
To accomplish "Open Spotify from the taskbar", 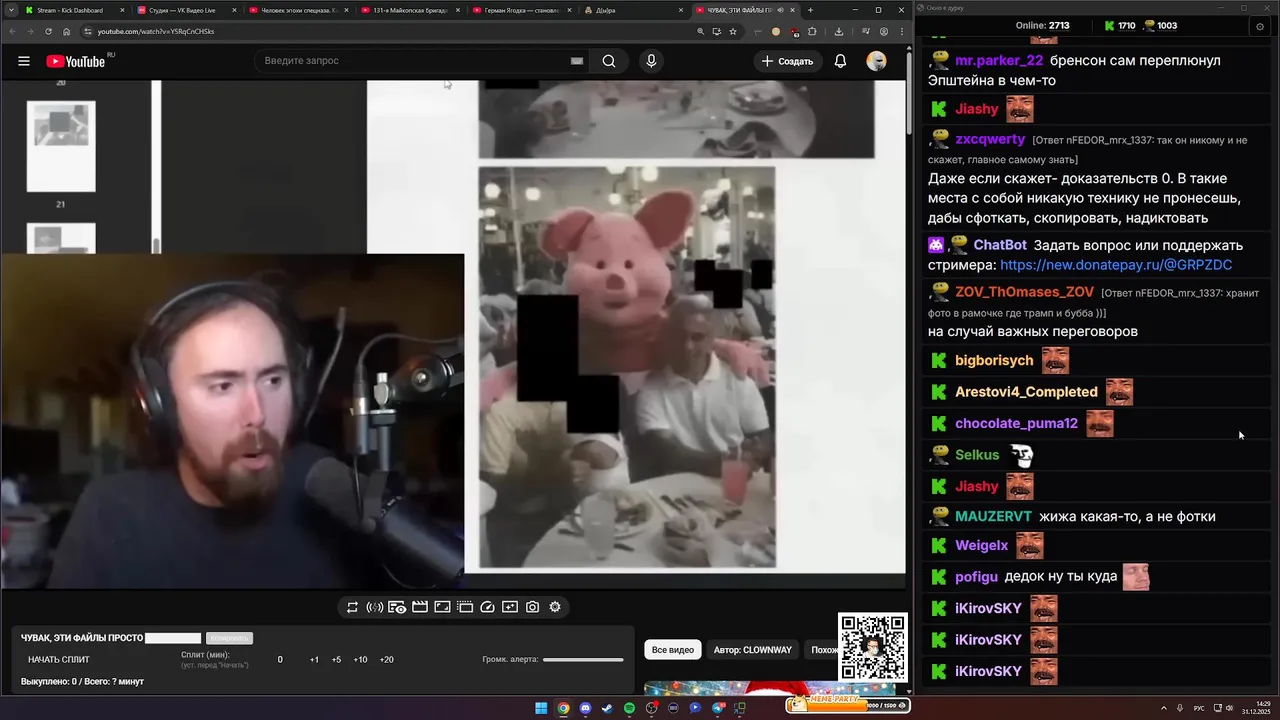I will click(x=629, y=708).
